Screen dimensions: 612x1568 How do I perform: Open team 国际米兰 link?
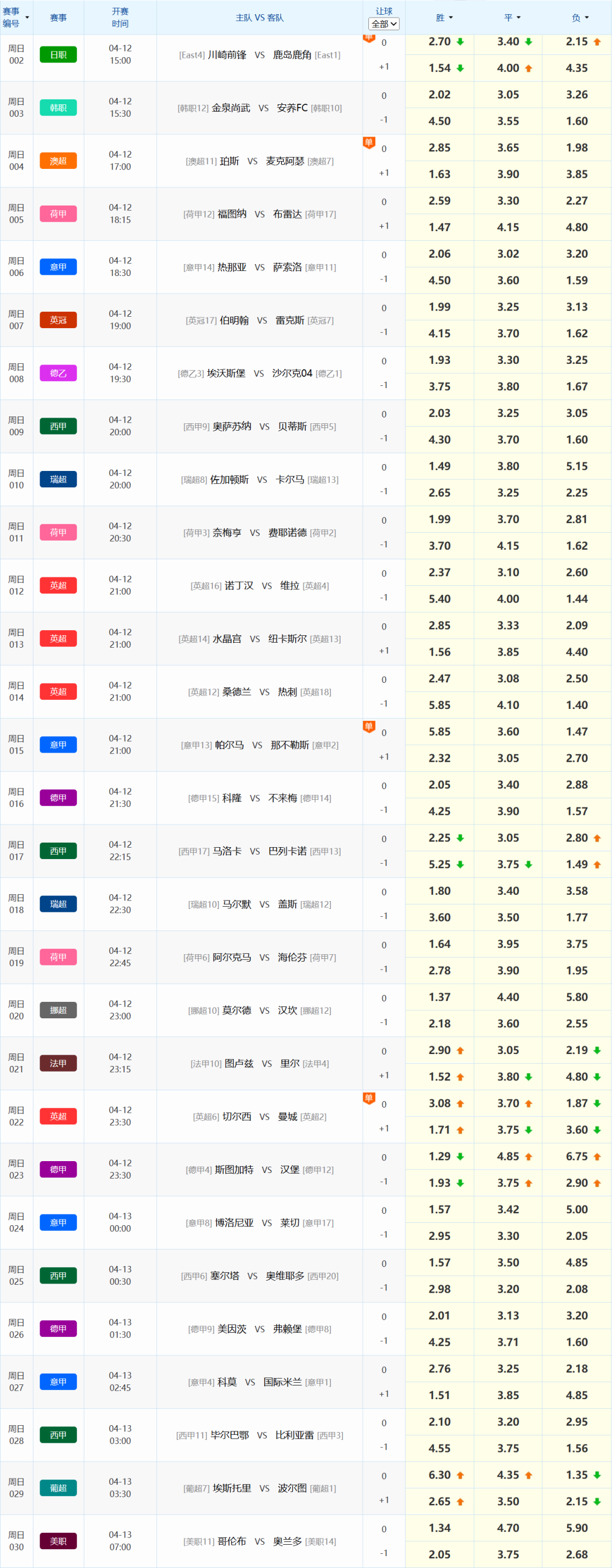pos(283,1381)
